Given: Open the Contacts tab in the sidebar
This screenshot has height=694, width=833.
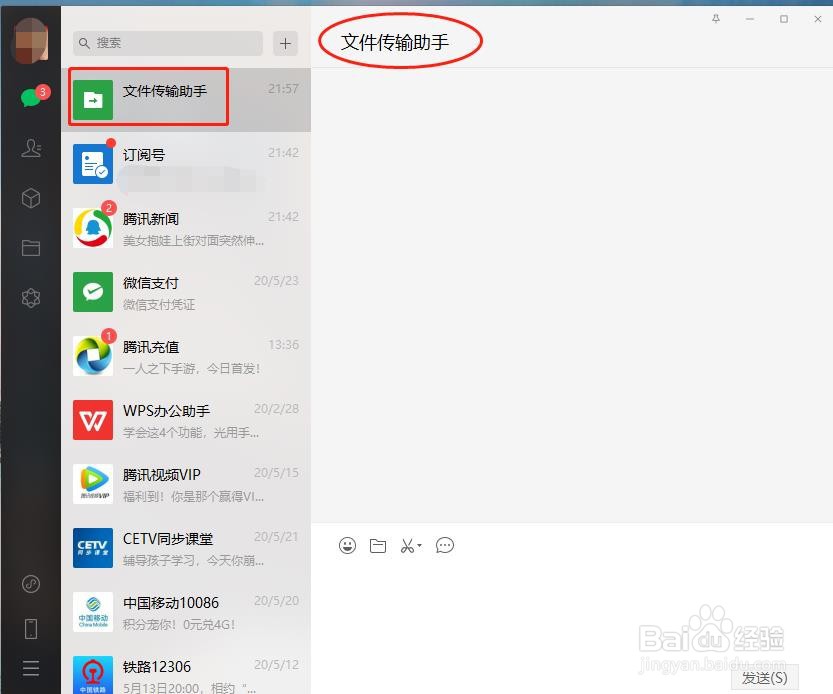Looking at the screenshot, I should click(x=31, y=148).
